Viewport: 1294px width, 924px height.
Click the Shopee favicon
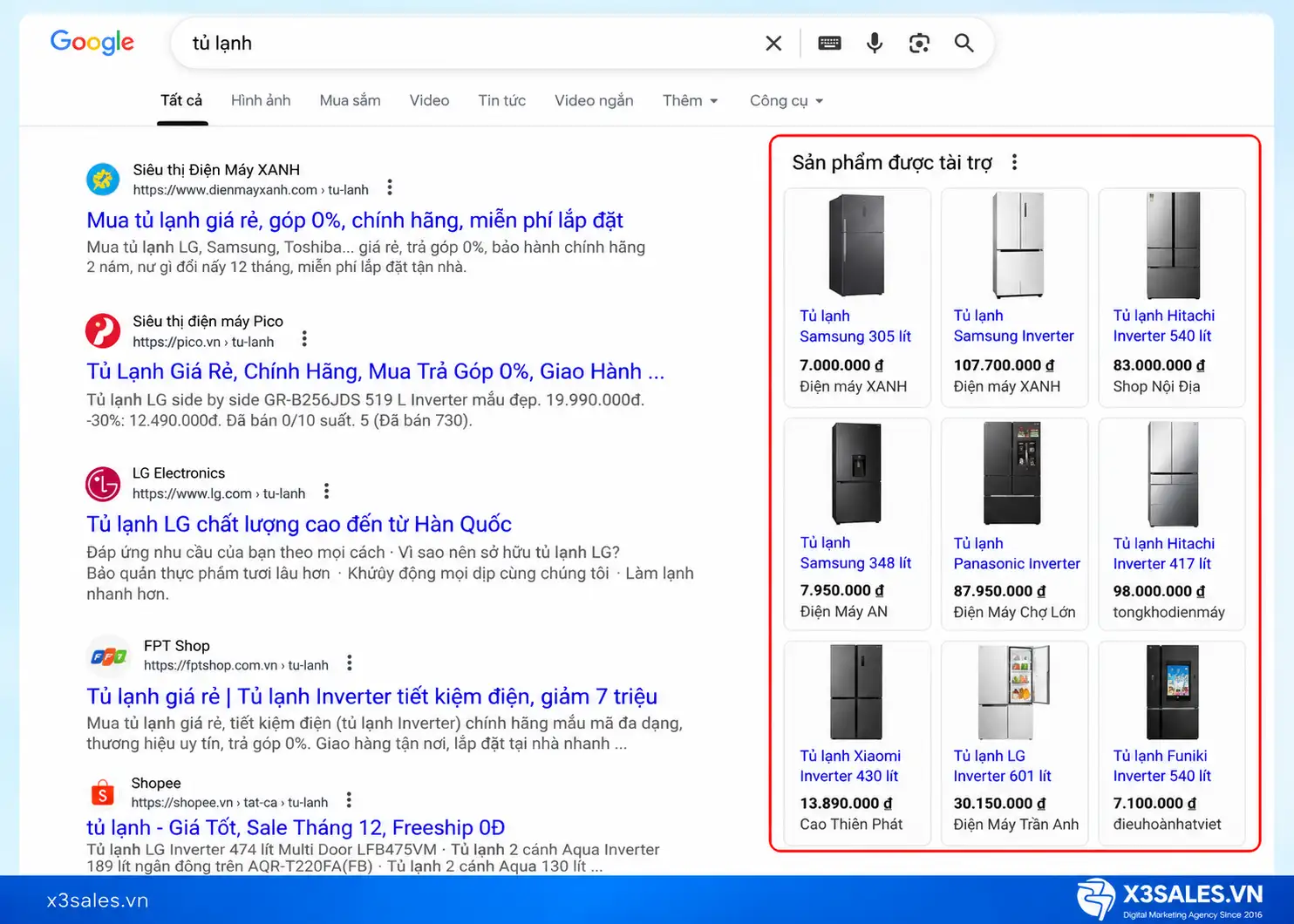[103, 793]
